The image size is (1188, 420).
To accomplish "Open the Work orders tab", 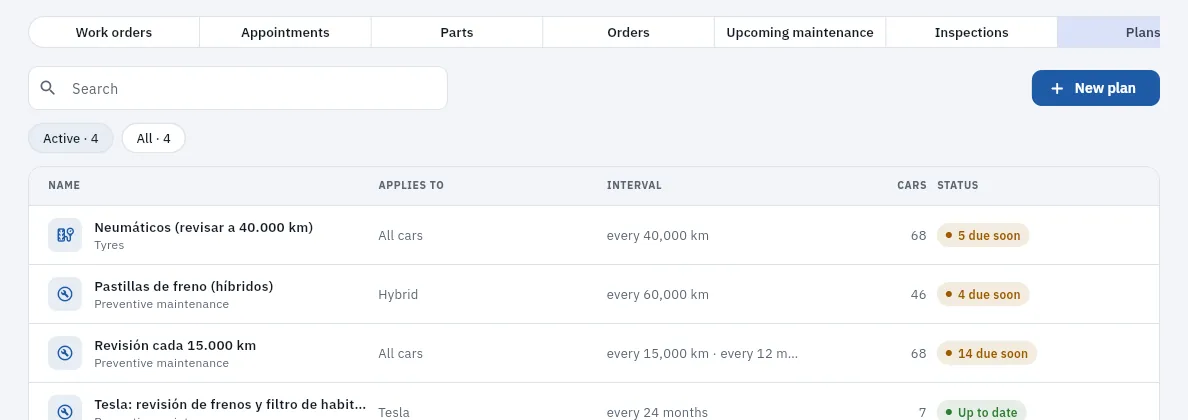I will pyautogui.click(x=114, y=33).
